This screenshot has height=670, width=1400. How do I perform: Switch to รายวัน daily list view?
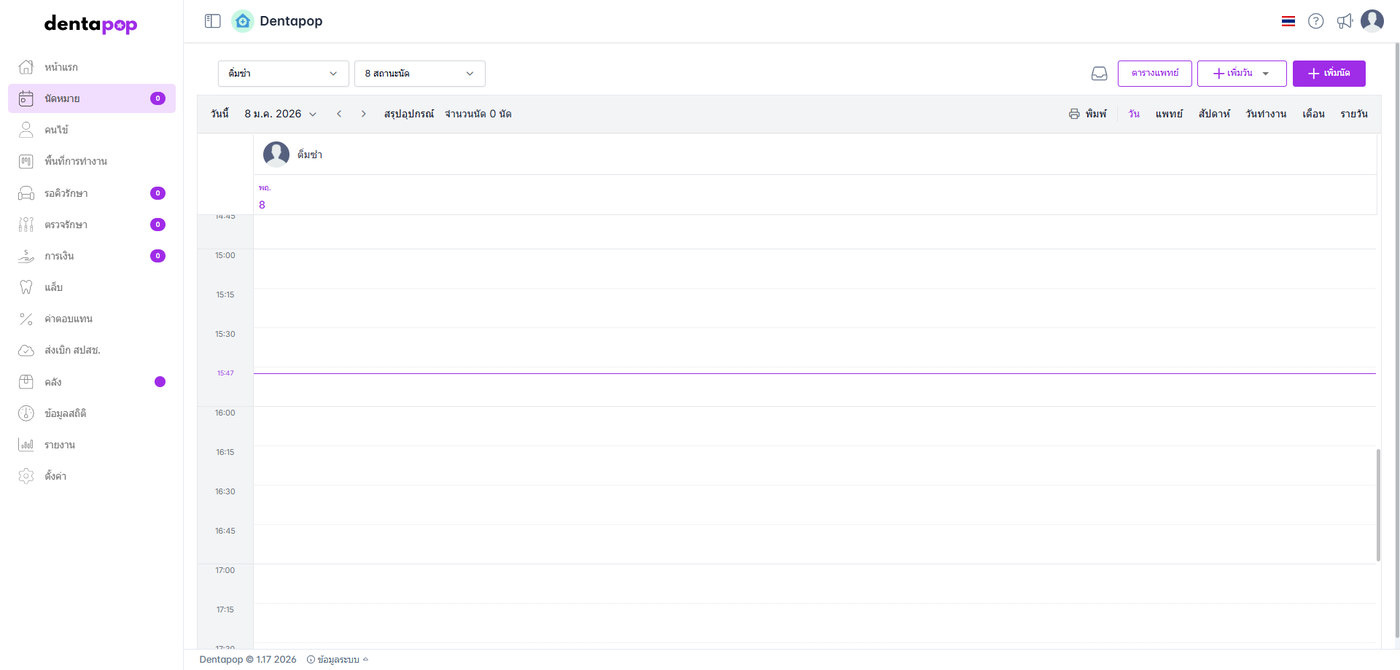click(1354, 114)
